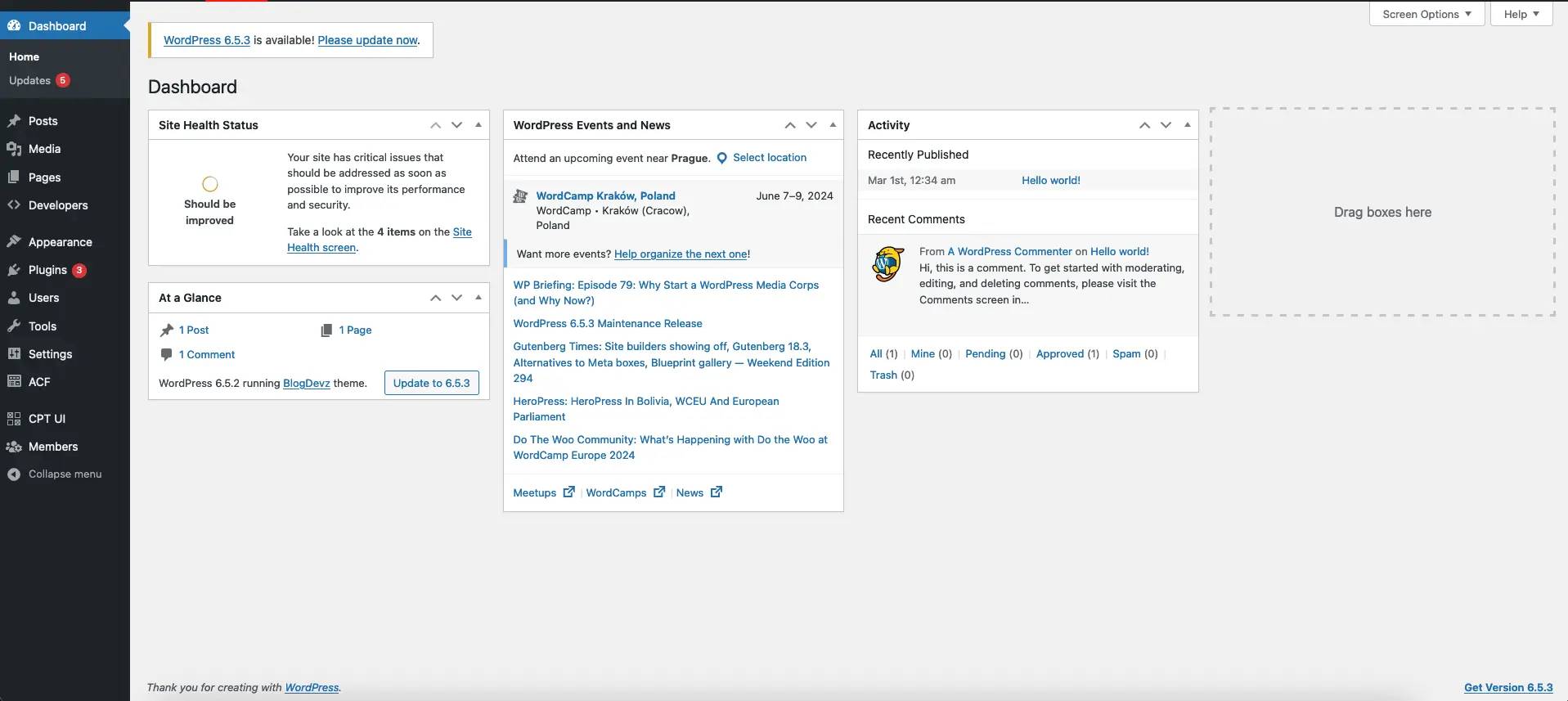Click the Media icon in sidebar

pos(14,149)
